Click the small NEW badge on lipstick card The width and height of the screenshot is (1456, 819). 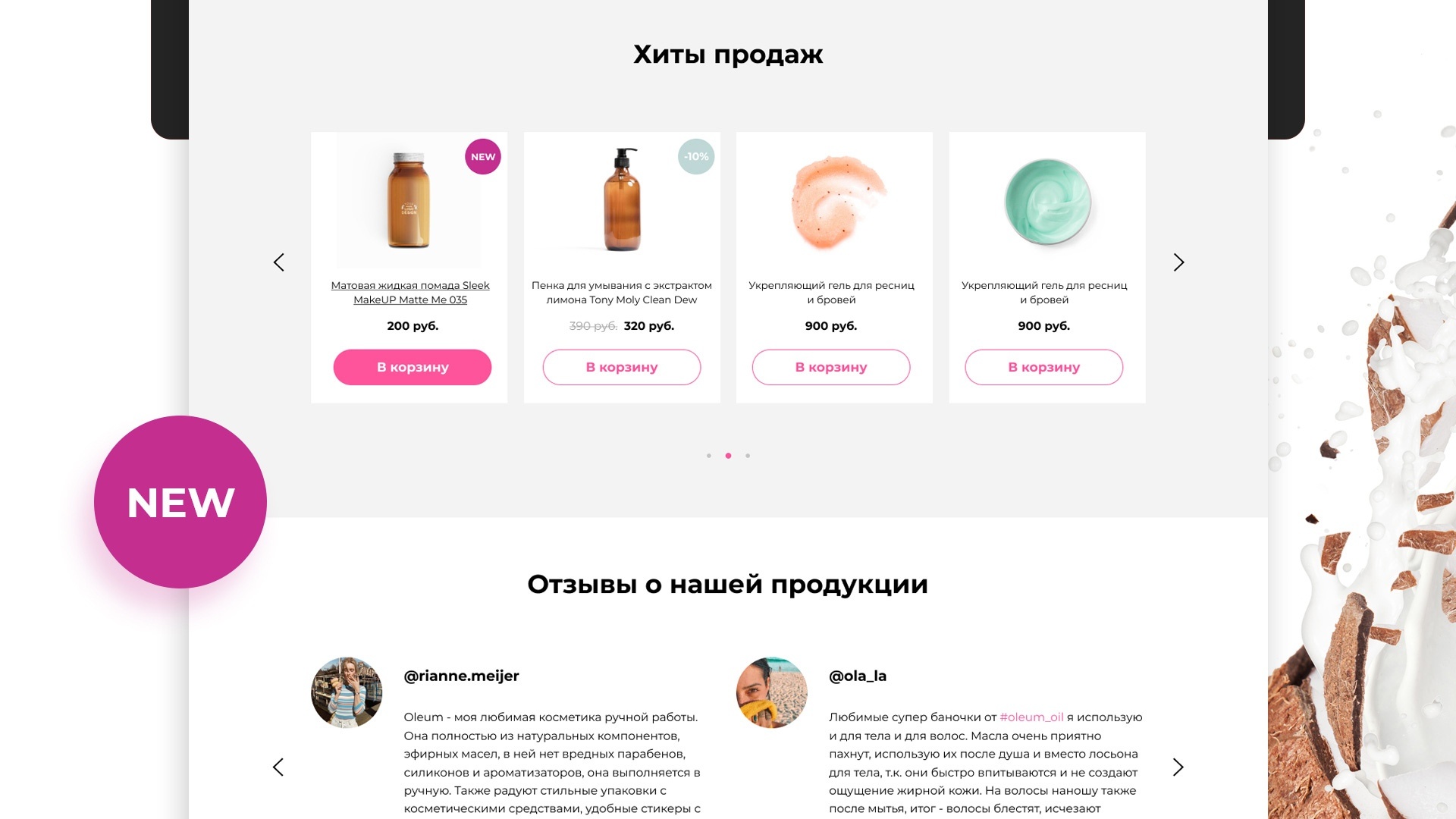483,157
